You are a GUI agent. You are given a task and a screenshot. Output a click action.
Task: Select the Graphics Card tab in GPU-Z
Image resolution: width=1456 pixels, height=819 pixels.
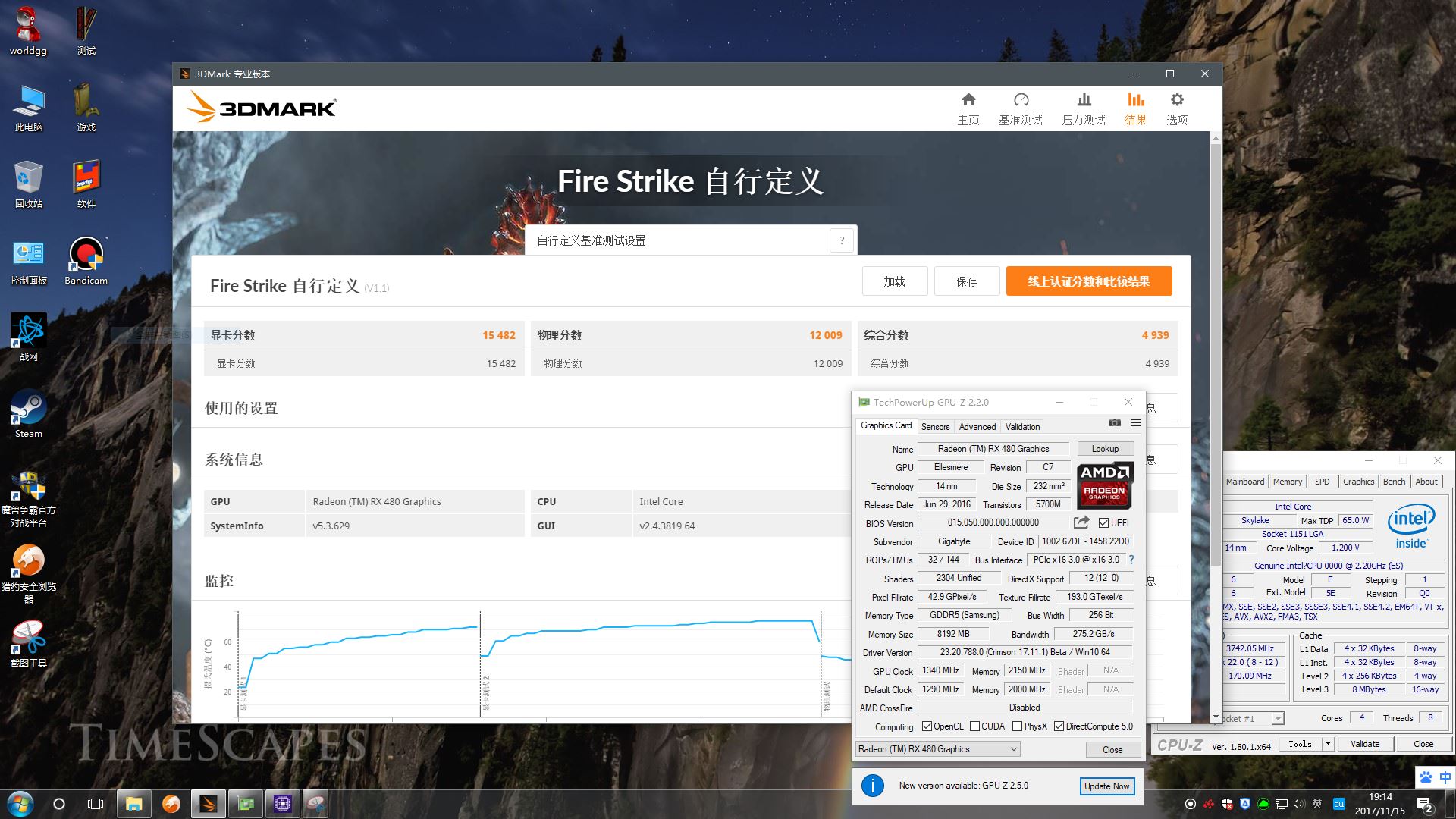886,425
